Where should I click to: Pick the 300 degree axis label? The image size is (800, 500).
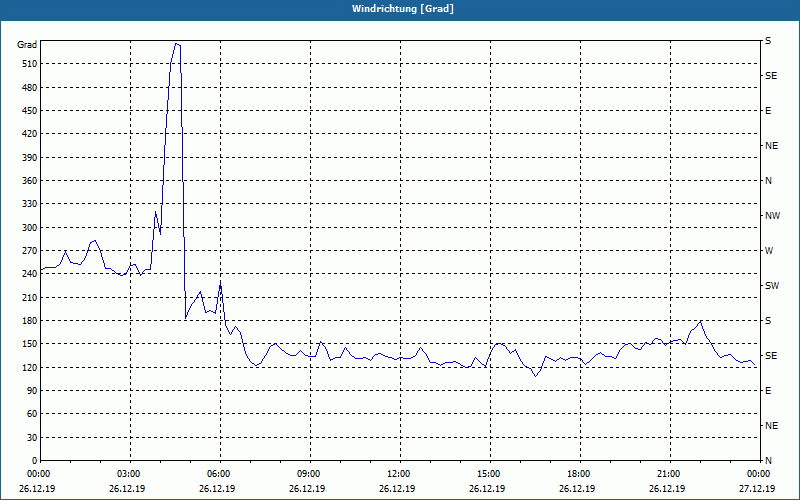30,228
